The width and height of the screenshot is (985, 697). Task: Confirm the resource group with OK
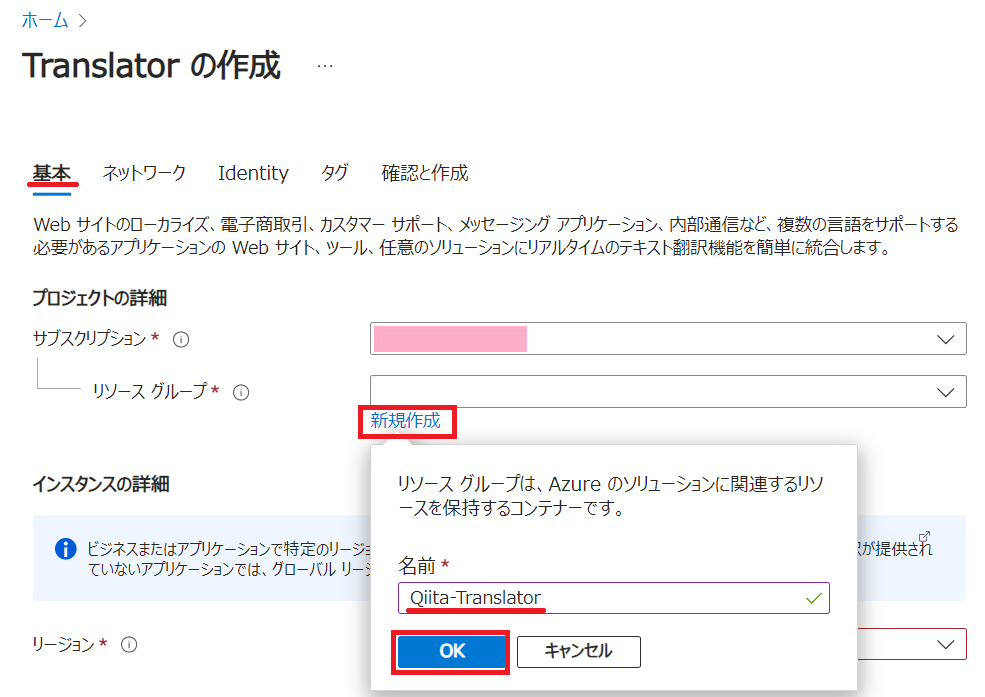tap(452, 651)
